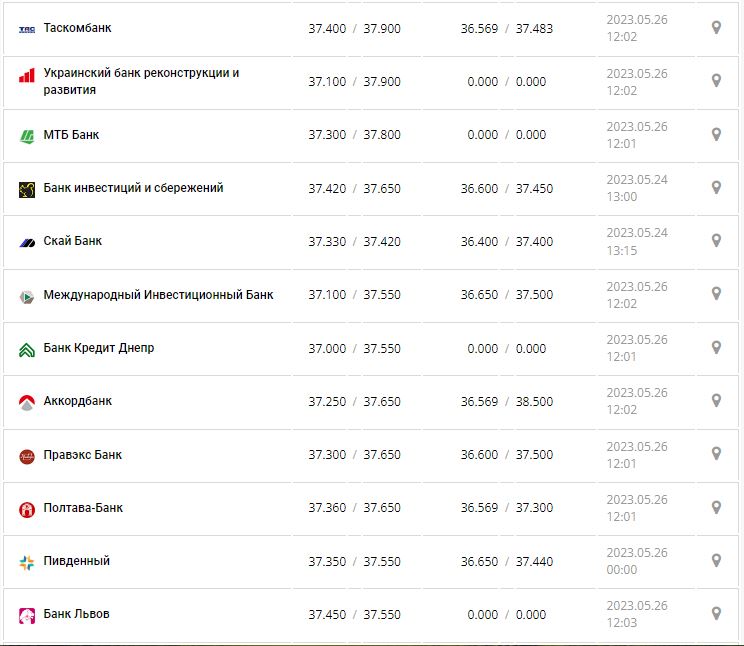744x646 pixels.
Task: Go to the Скай Банк page
Action: pos(73,241)
